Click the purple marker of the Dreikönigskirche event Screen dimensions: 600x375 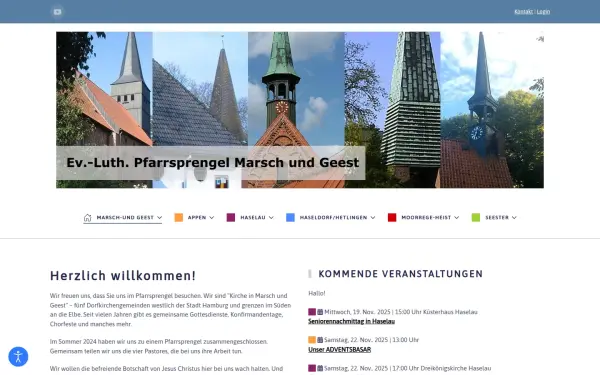point(312,368)
